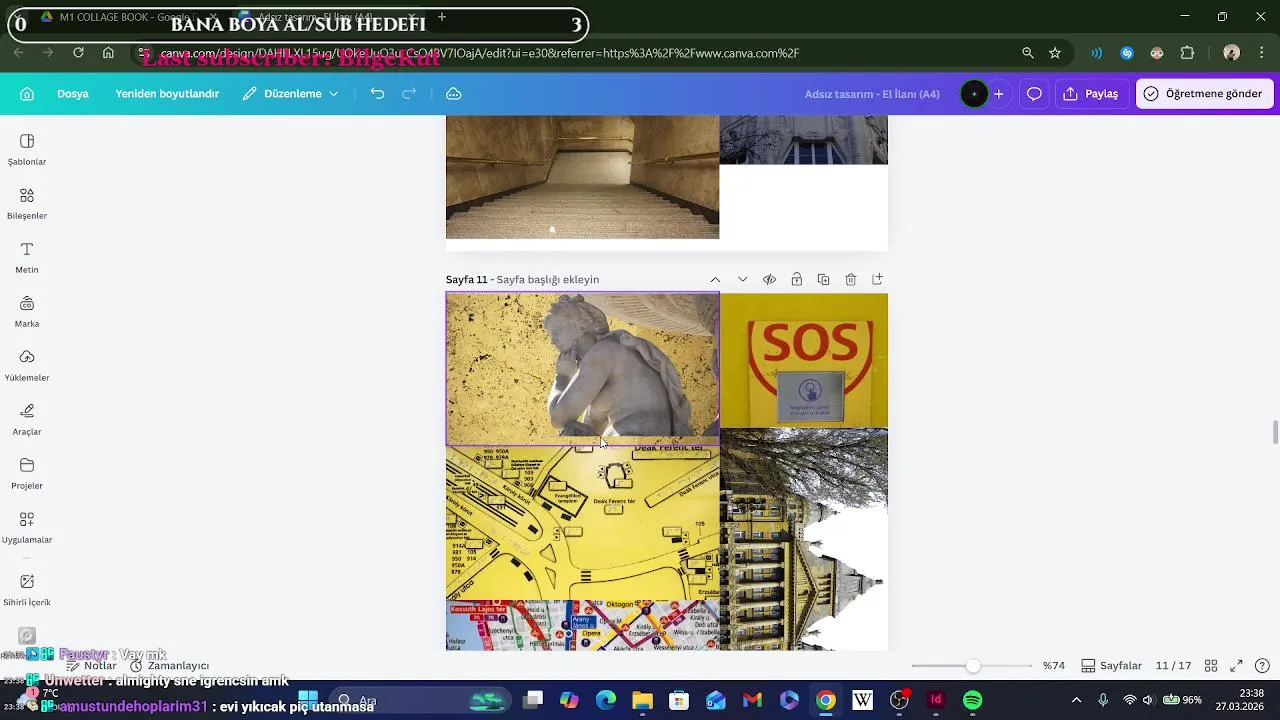Viewport: 1280px width, 720px height.
Task: Select the SOS sign image
Action: point(804,360)
